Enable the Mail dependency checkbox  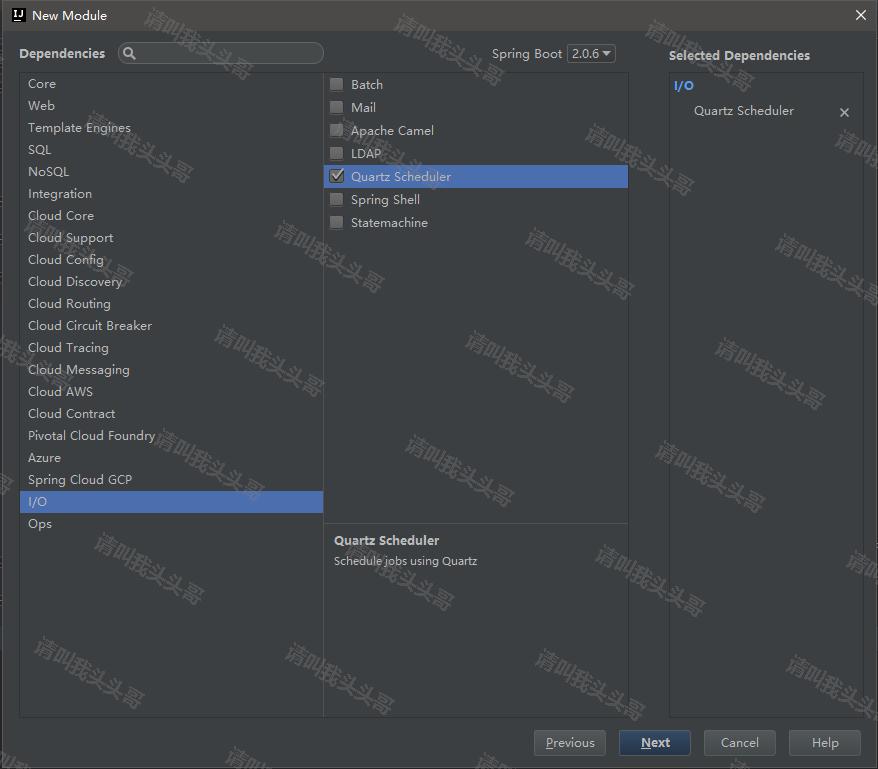(337, 108)
